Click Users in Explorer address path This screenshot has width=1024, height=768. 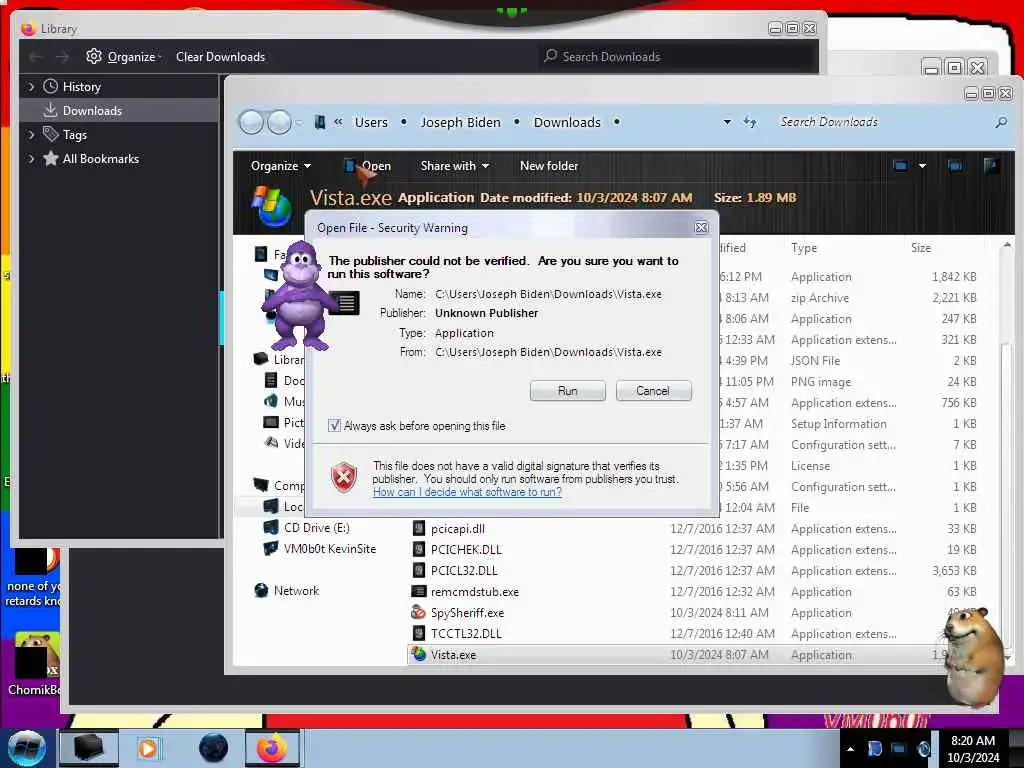click(371, 122)
